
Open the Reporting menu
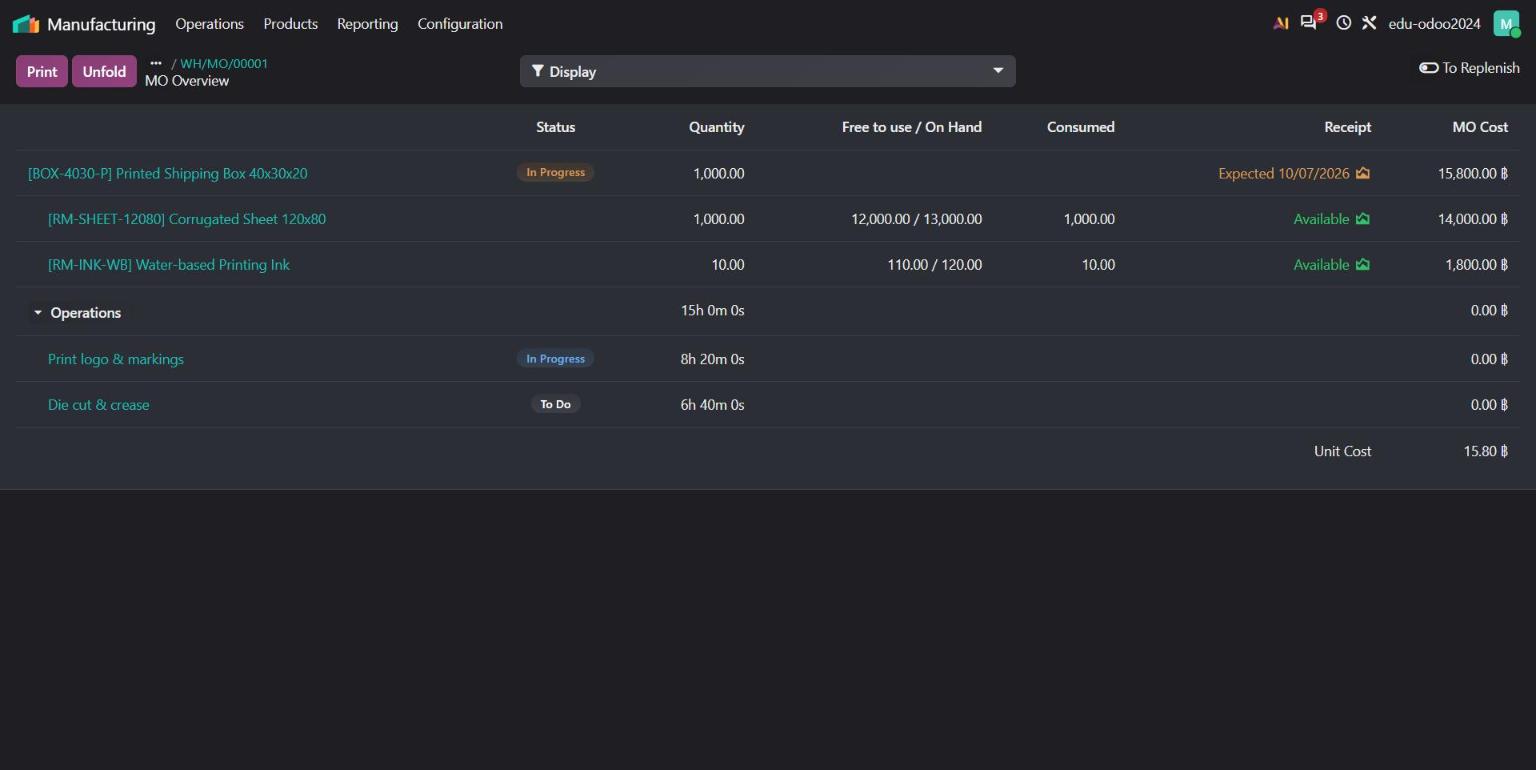point(367,24)
